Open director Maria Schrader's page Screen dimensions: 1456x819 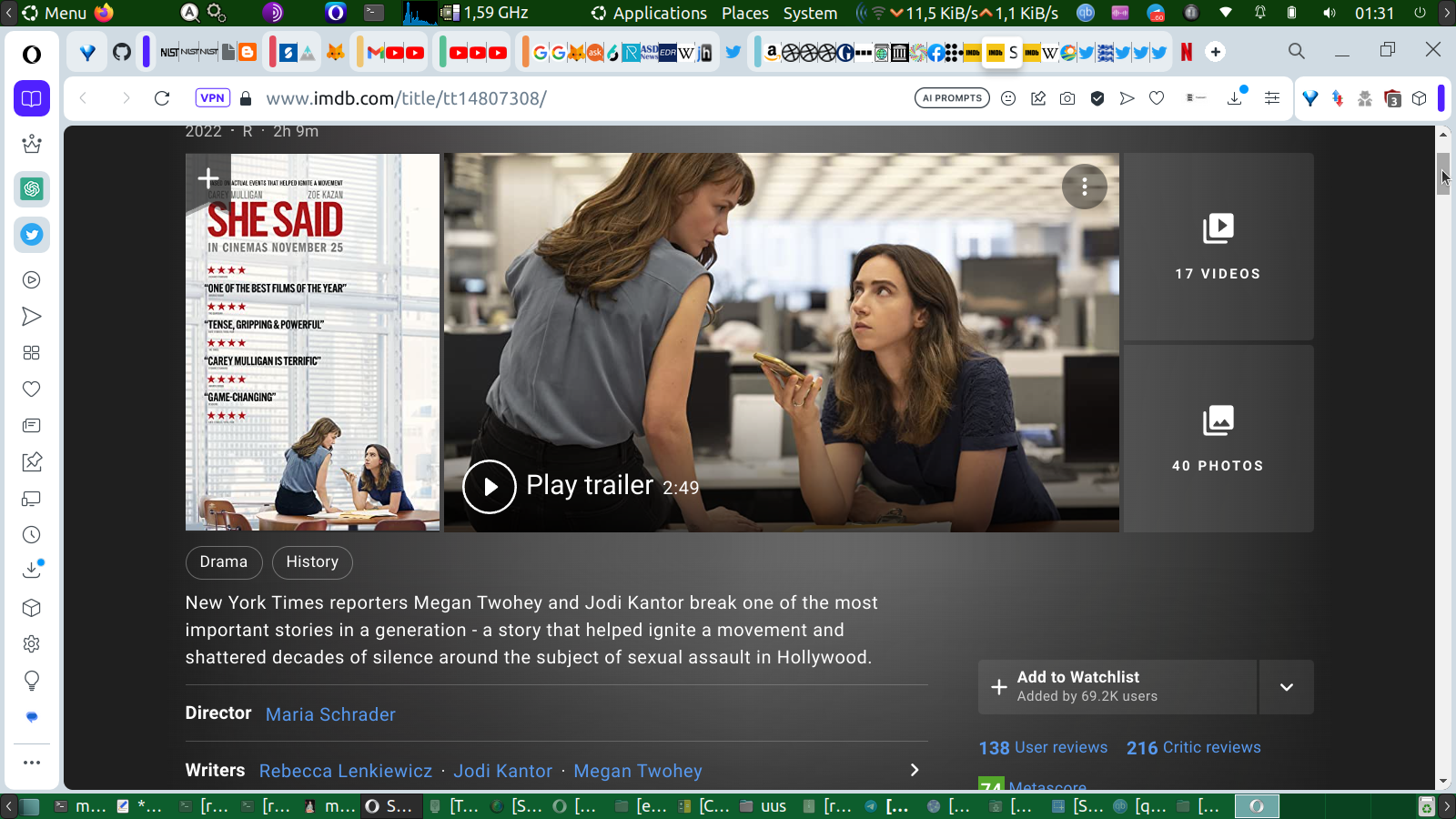pyautogui.click(x=330, y=714)
